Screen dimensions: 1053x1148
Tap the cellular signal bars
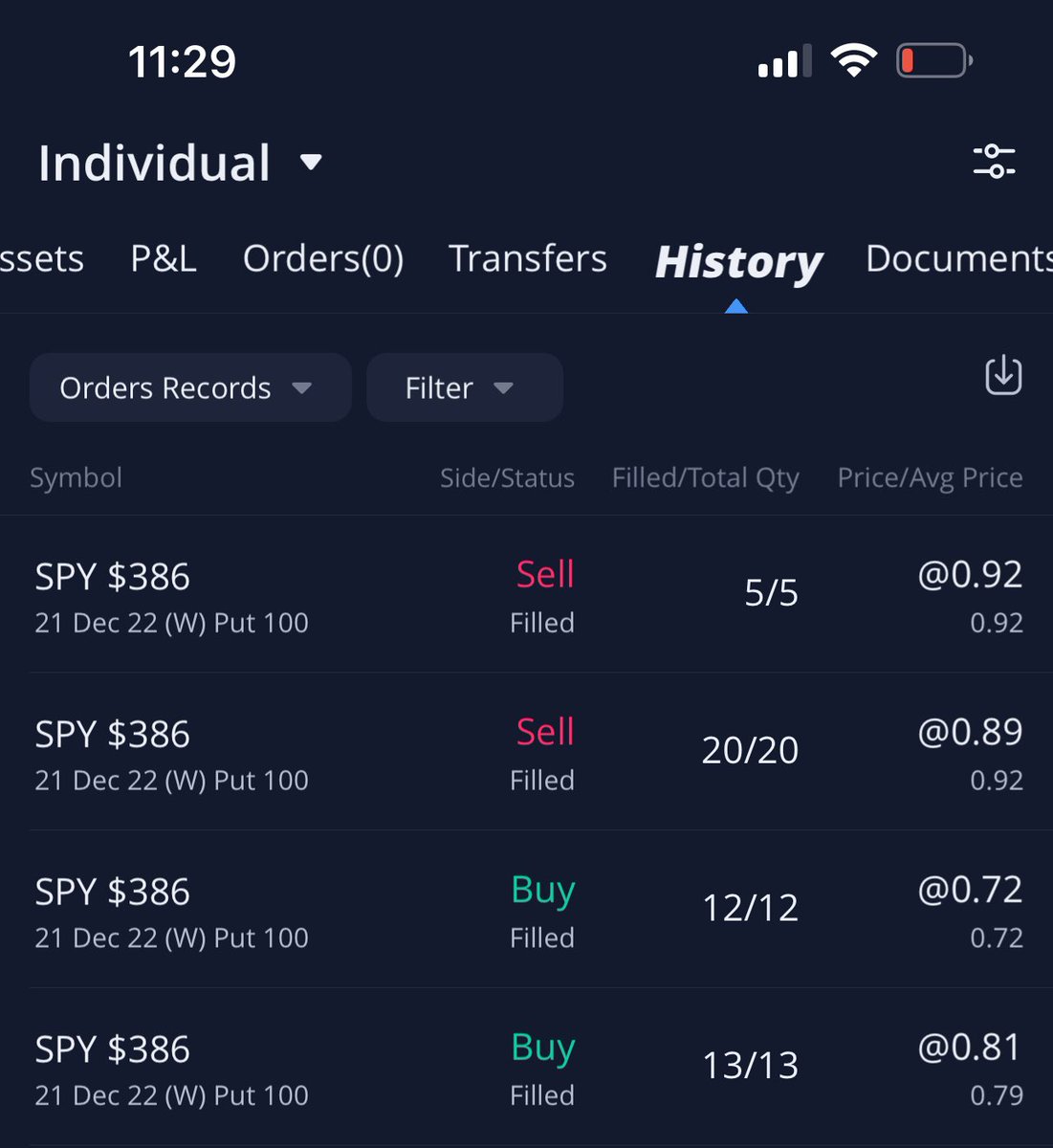click(x=784, y=61)
